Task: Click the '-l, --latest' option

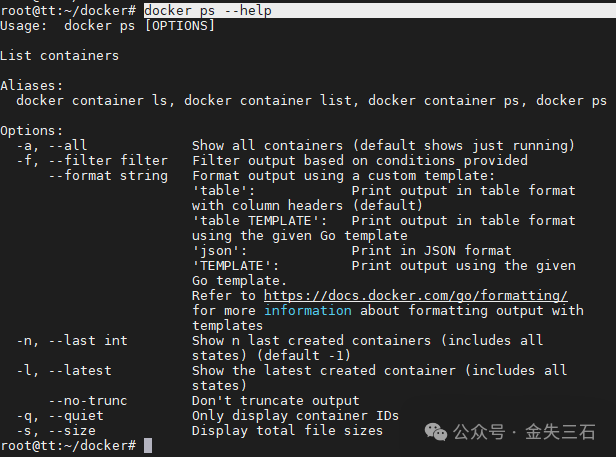Action: [x=64, y=371]
